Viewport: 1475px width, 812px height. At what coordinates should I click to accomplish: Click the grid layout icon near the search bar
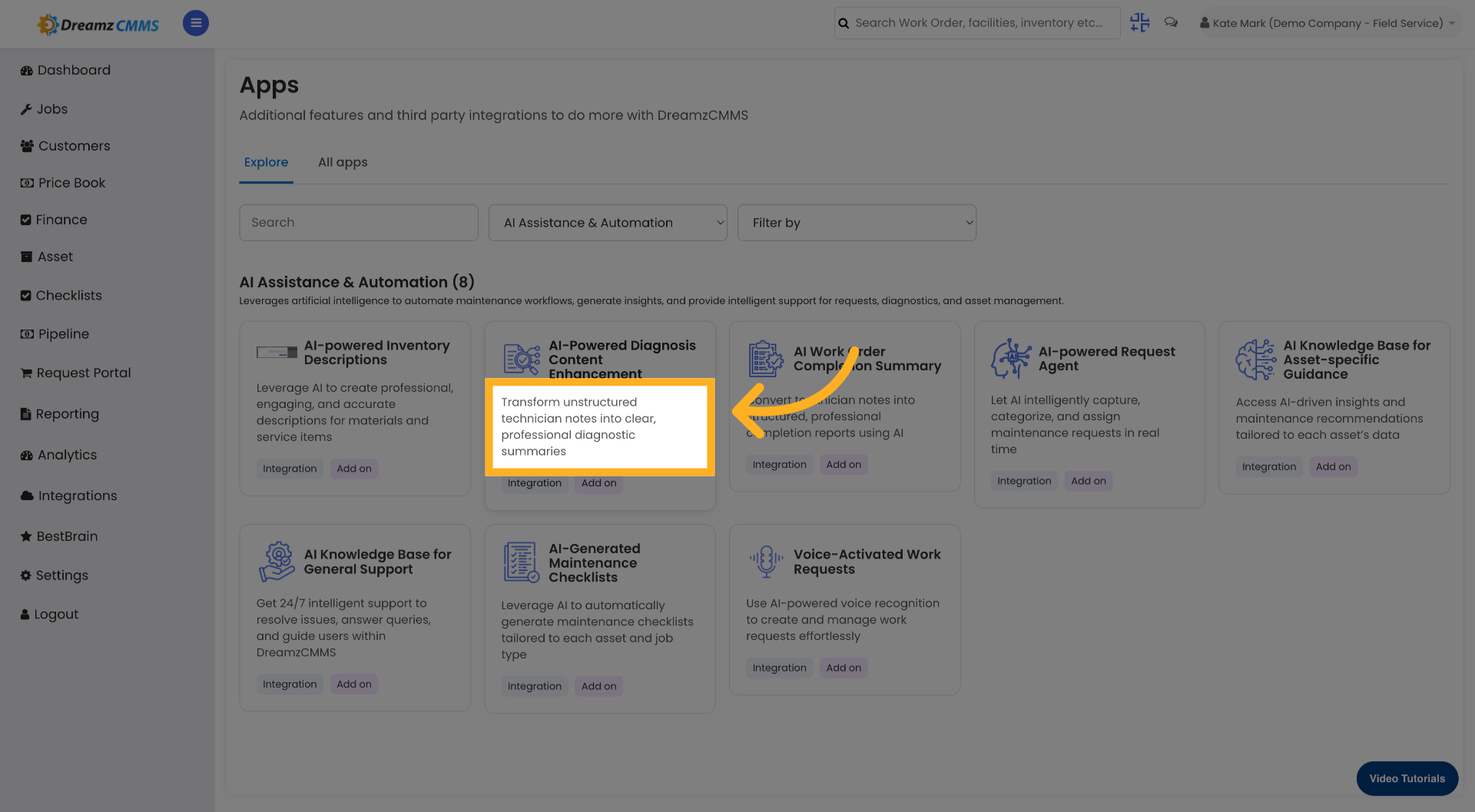point(1139,23)
